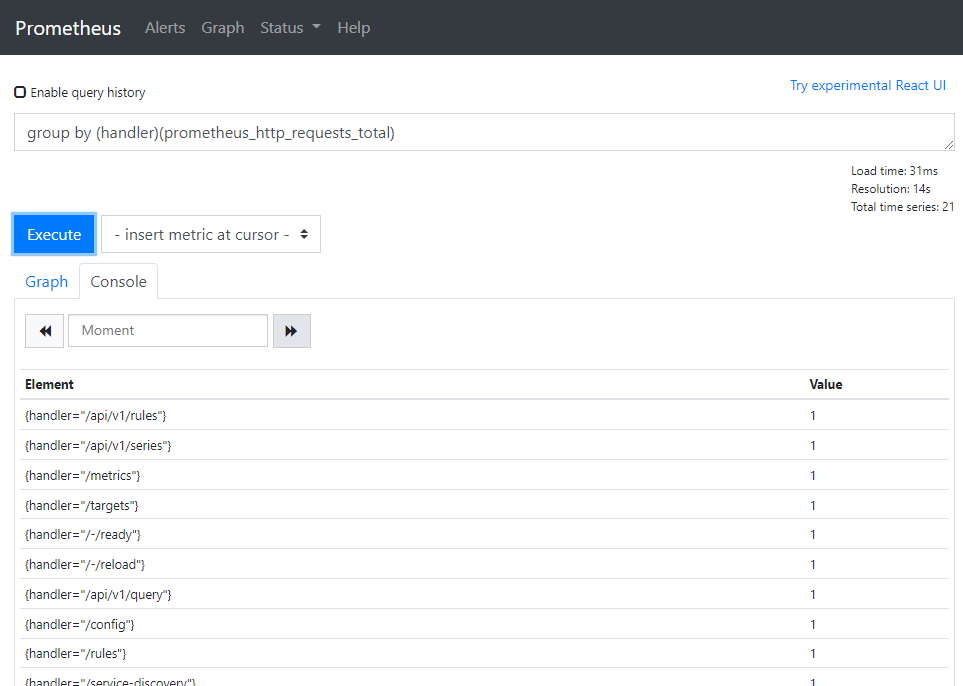Enable the query history checkbox
Viewport: 963px width, 686px height.
click(20, 92)
